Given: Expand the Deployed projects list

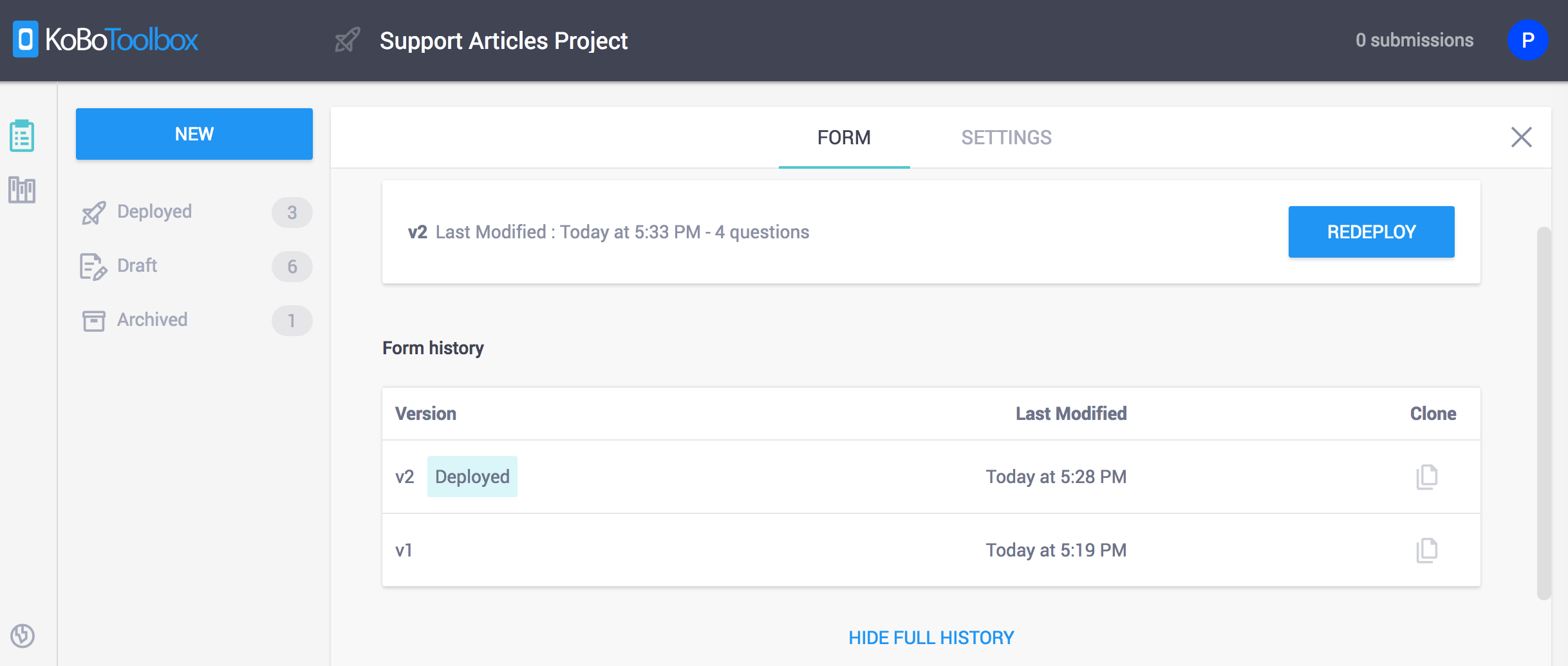Looking at the screenshot, I should 154,212.
